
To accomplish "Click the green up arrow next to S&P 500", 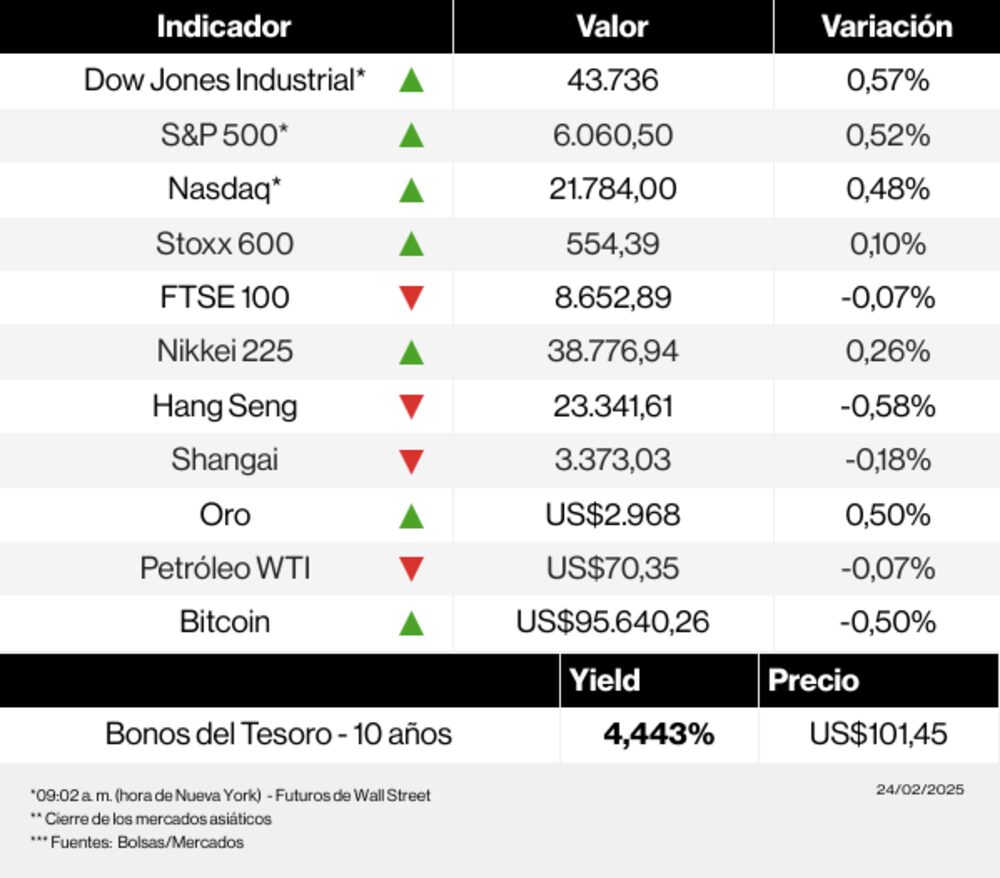I will pyautogui.click(x=411, y=135).
